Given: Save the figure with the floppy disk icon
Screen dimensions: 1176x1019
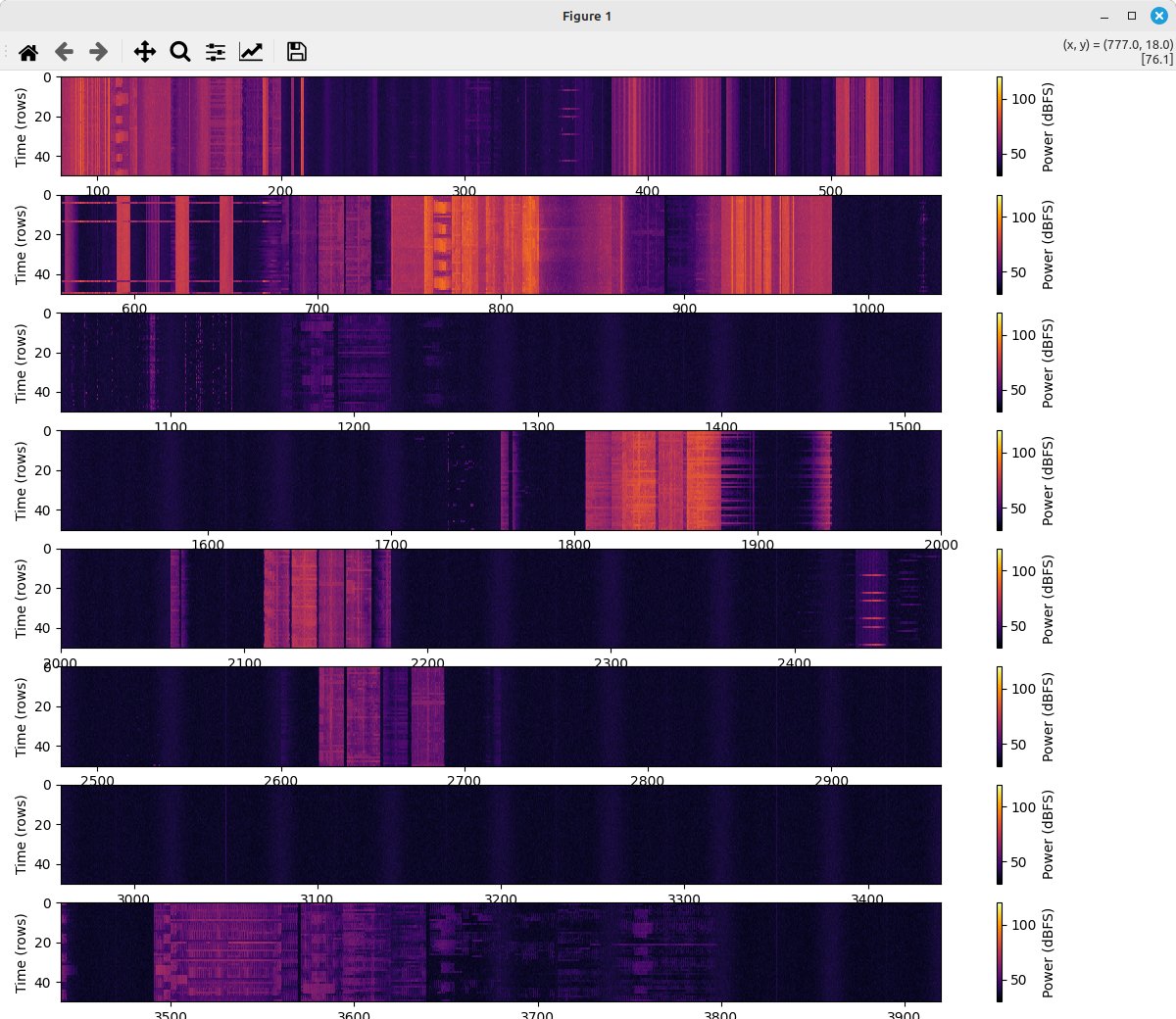Looking at the screenshot, I should 297,52.
